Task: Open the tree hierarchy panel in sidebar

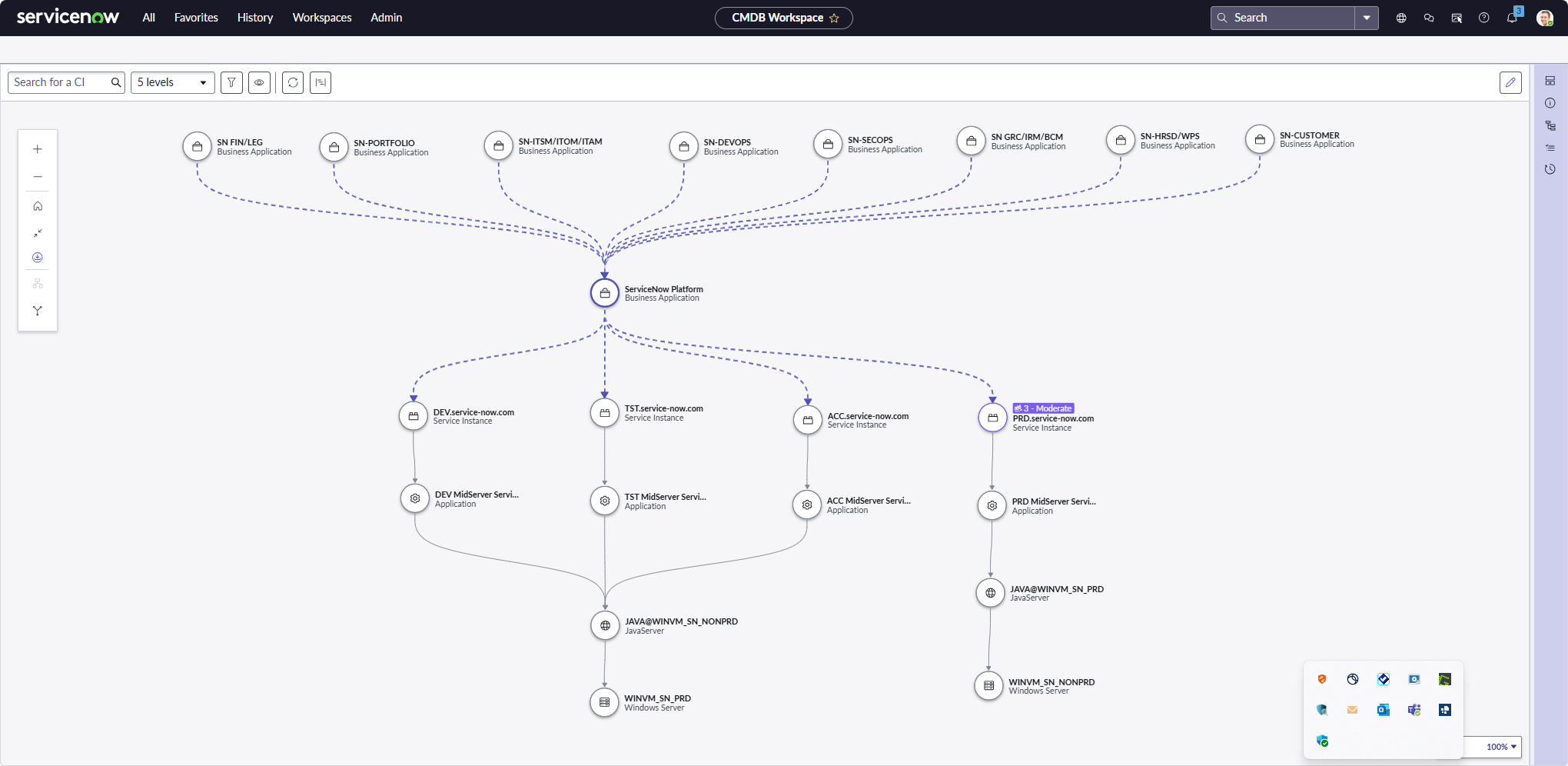Action: tap(1550, 125)
